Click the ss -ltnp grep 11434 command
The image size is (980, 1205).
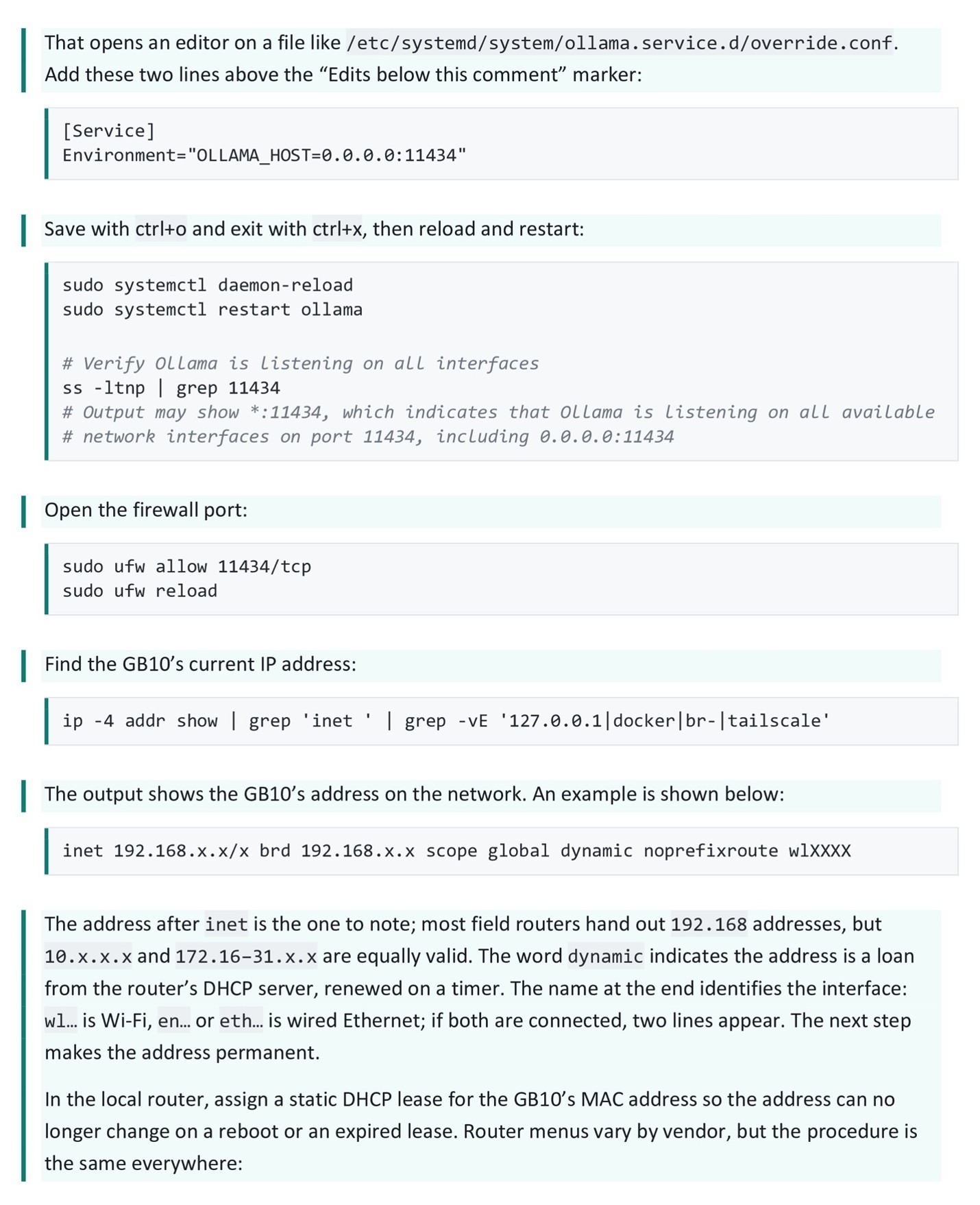point(171,388)
